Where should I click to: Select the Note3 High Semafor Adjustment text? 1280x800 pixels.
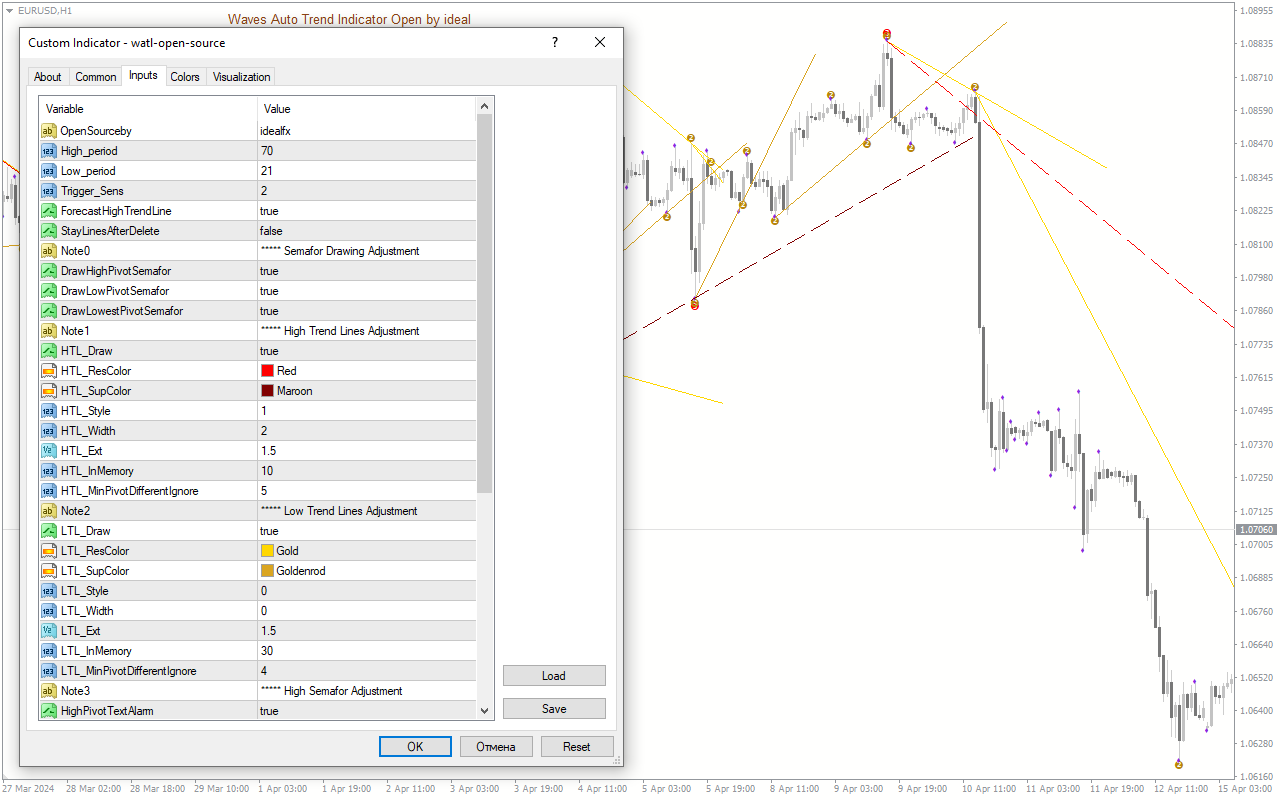pos(332,691)
